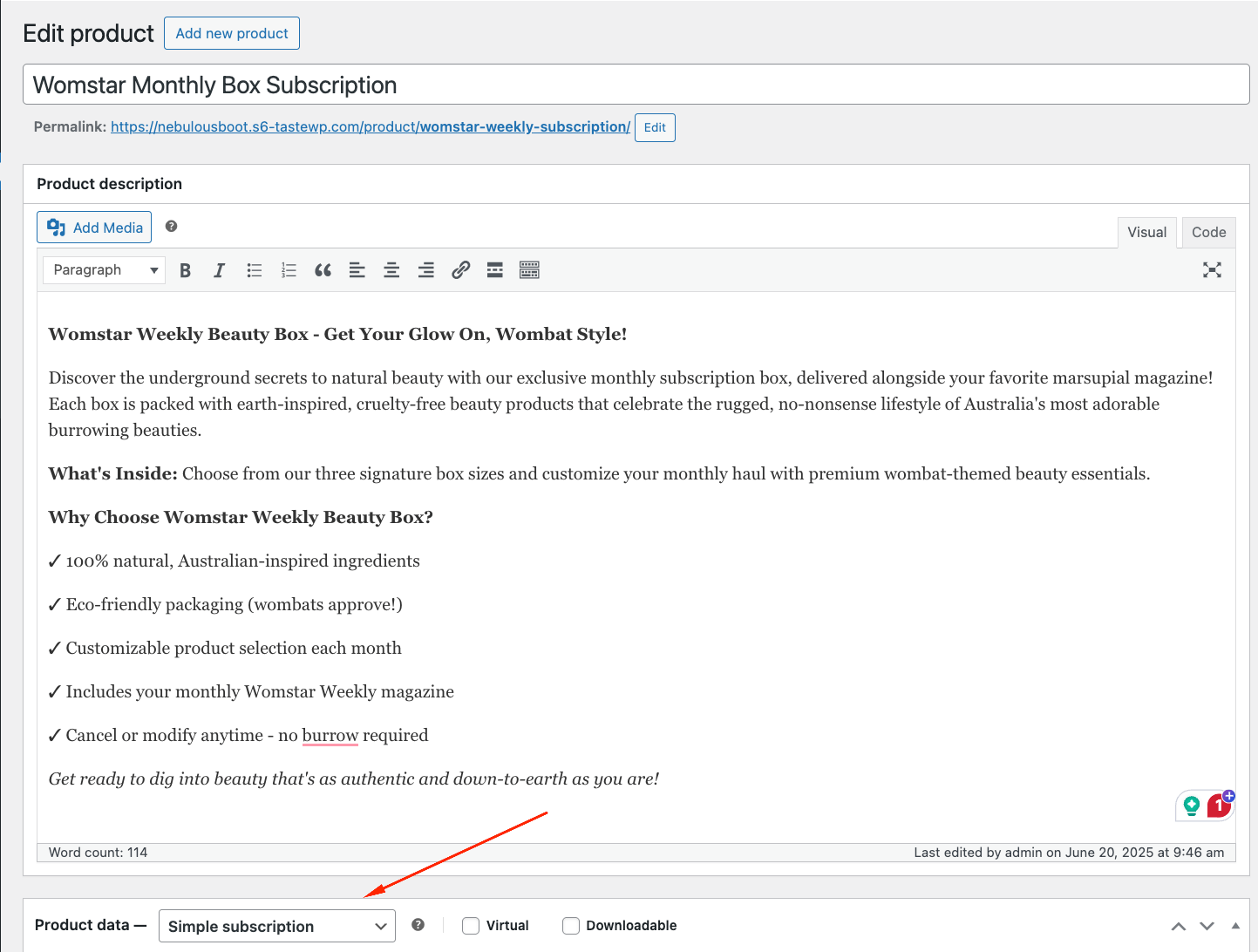The width and height of the screenshot is (1258, 952).
Task: Click the 'Last edited by admin' status text
Action: pos(1069,853)
